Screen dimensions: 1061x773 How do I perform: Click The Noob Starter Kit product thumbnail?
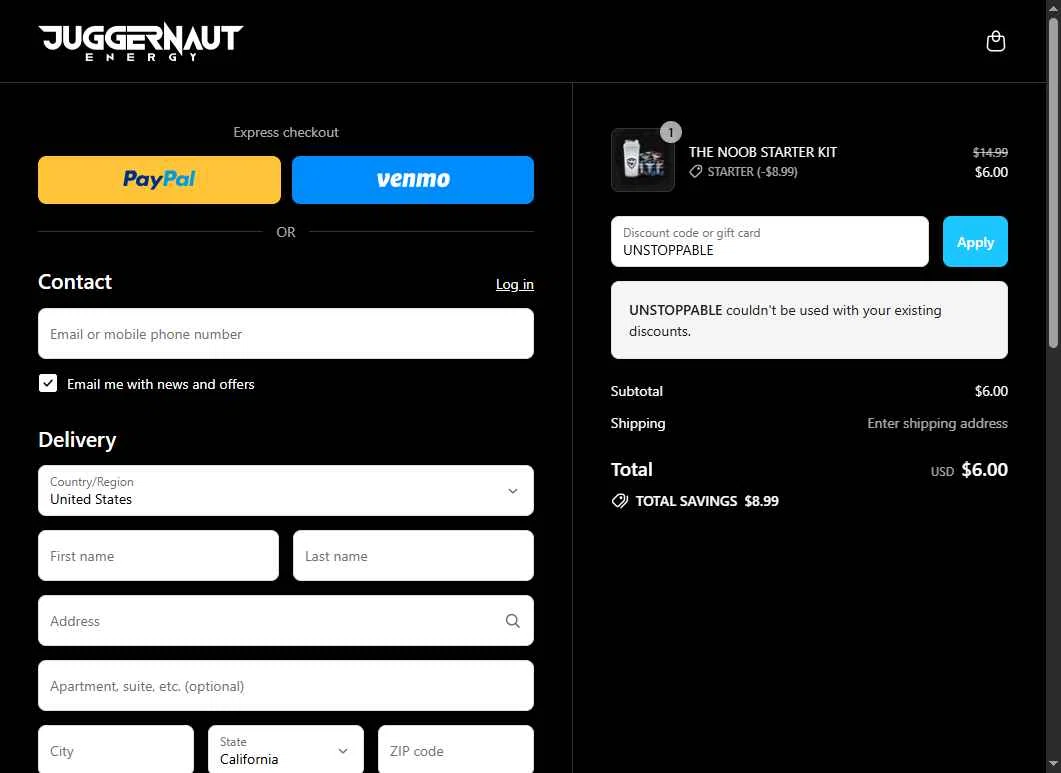tap(642, 160)
